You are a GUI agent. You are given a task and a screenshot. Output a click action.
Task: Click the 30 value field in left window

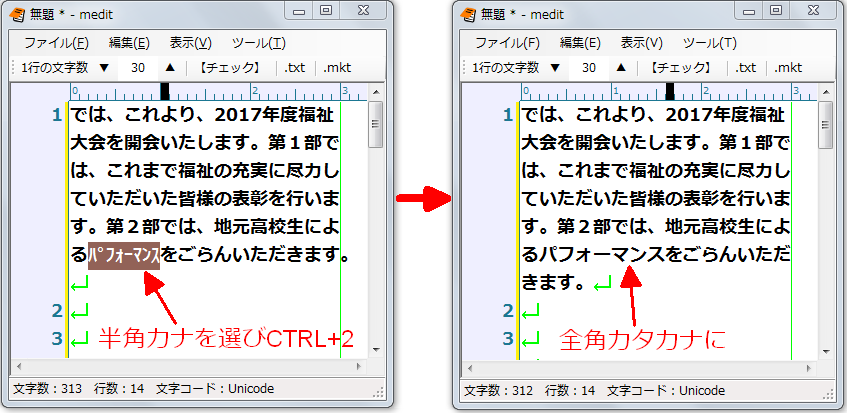point(138,68)
